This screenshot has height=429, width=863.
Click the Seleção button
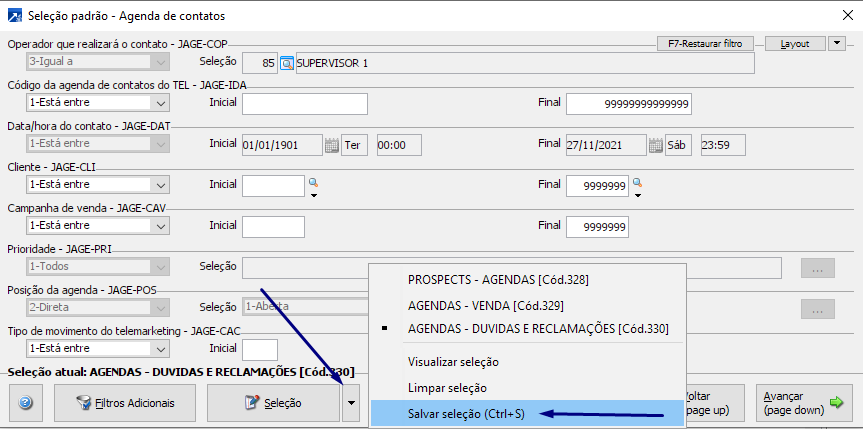pyautogui.click(x=273, y=403)
